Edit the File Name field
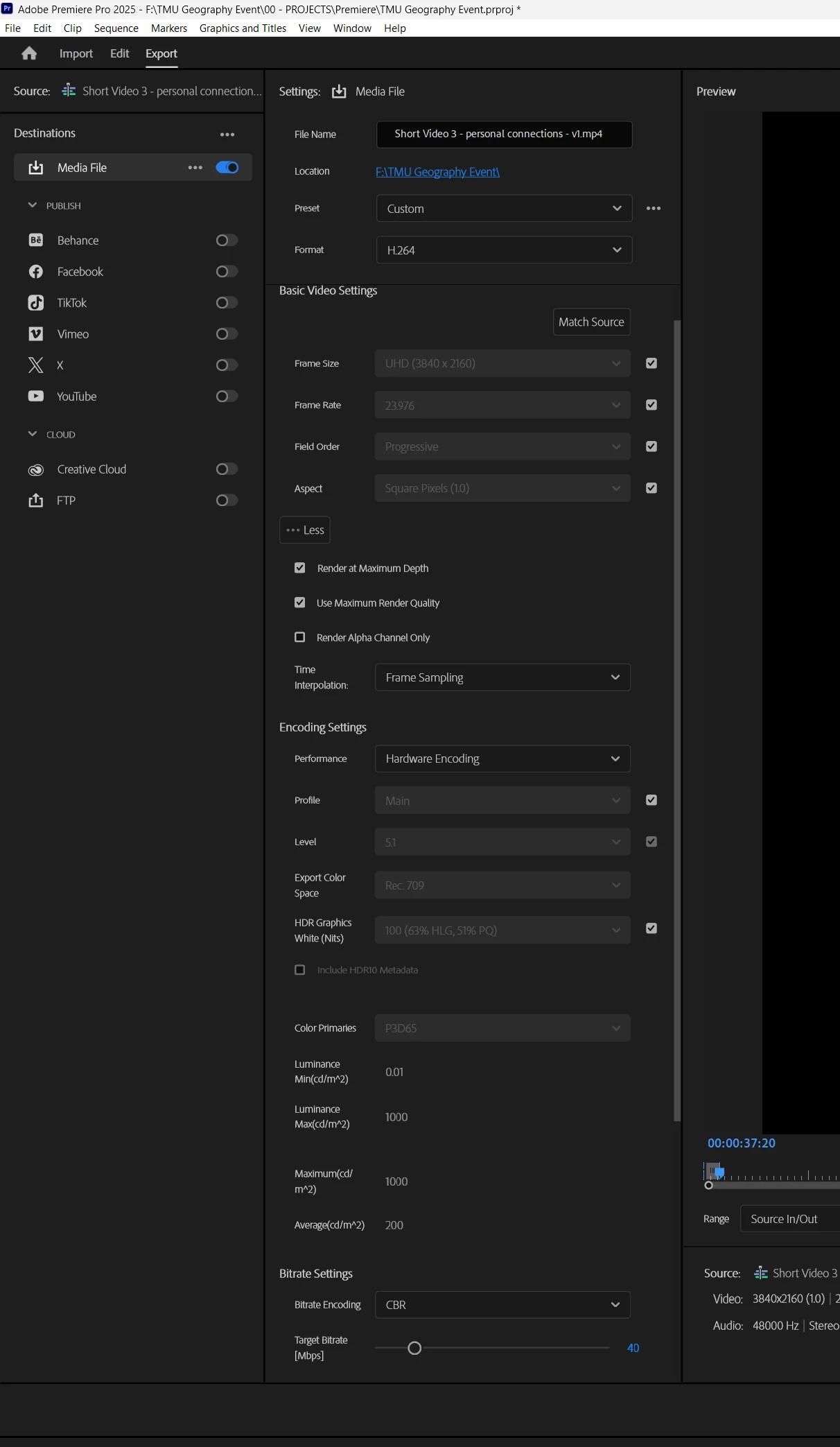The width and height of the screenshot is (840, 1447). (504, 134)
